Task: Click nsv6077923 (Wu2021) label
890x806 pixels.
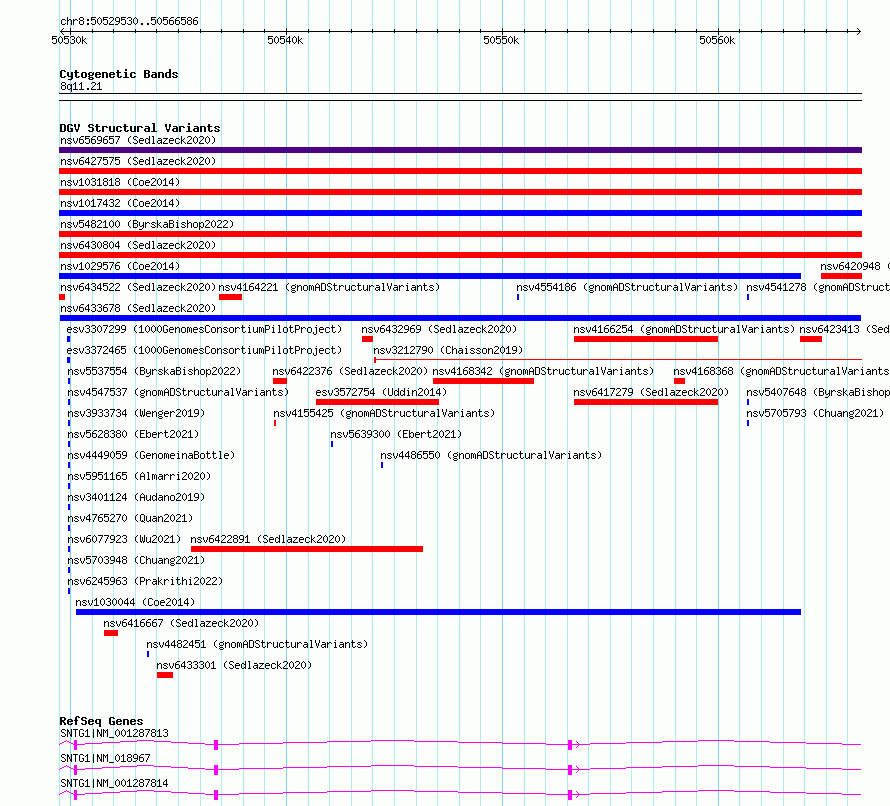Action: [x=124, y=539]
